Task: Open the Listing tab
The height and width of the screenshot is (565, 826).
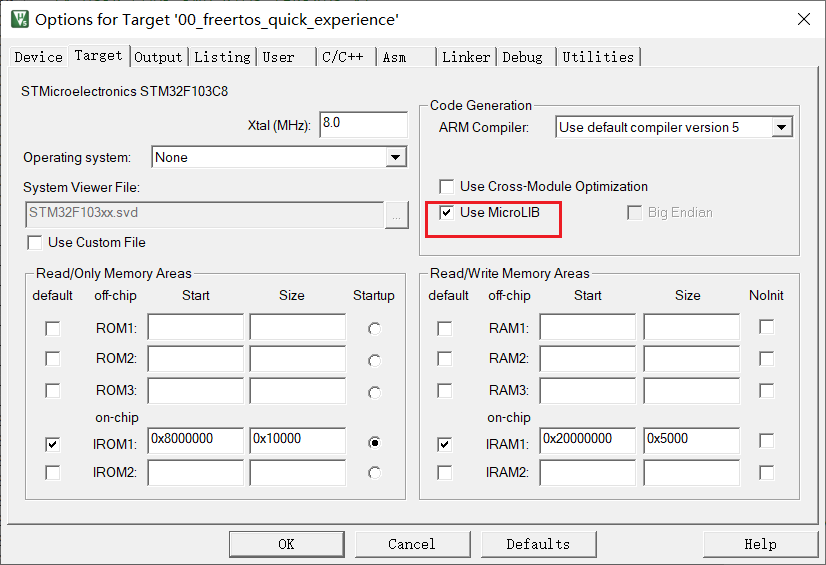Action: pyautogui.click(x=222, y=57)
